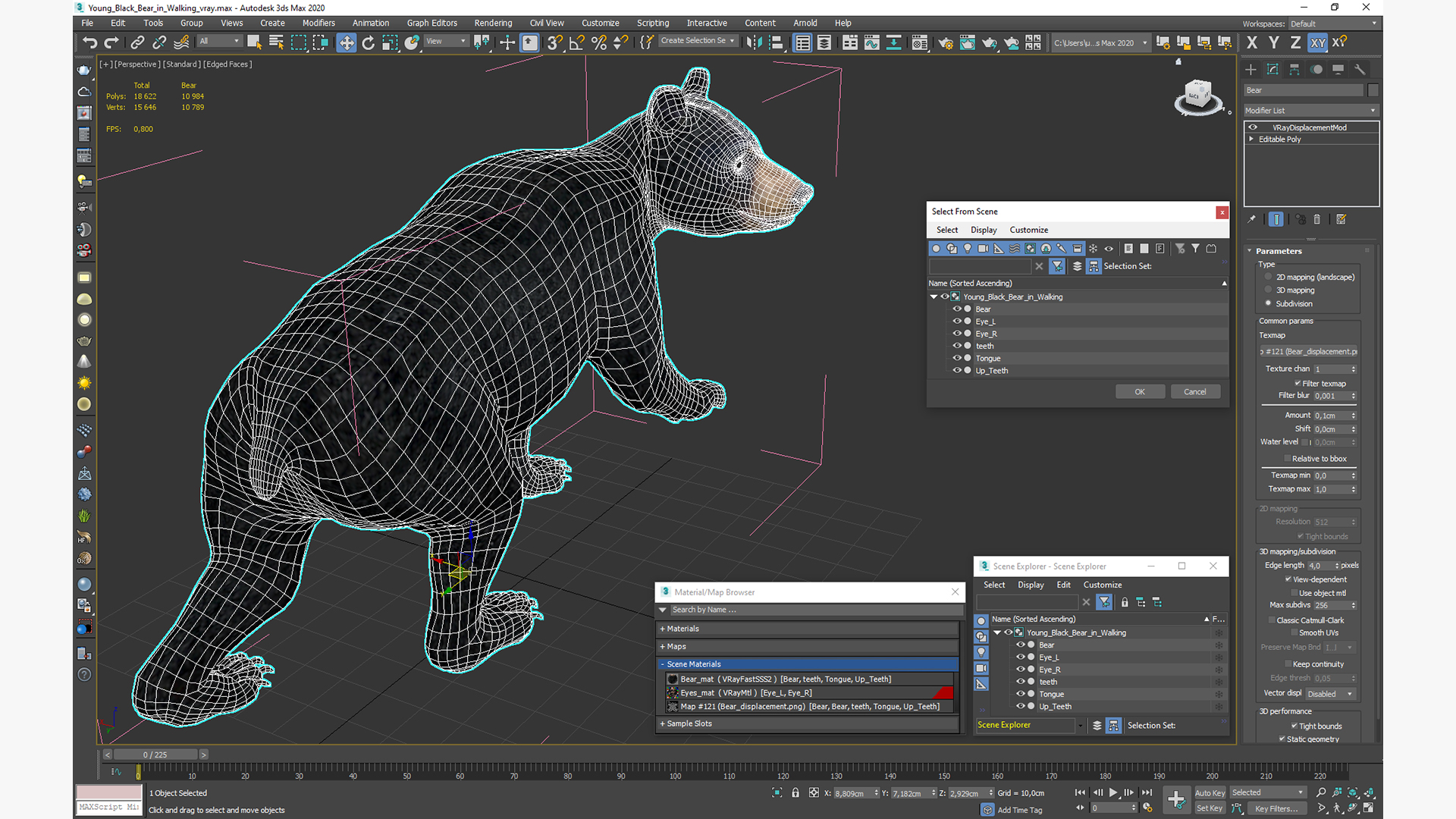
Task: Toggle the Scene Explorer toolbar icon
Action: point(802,42)
